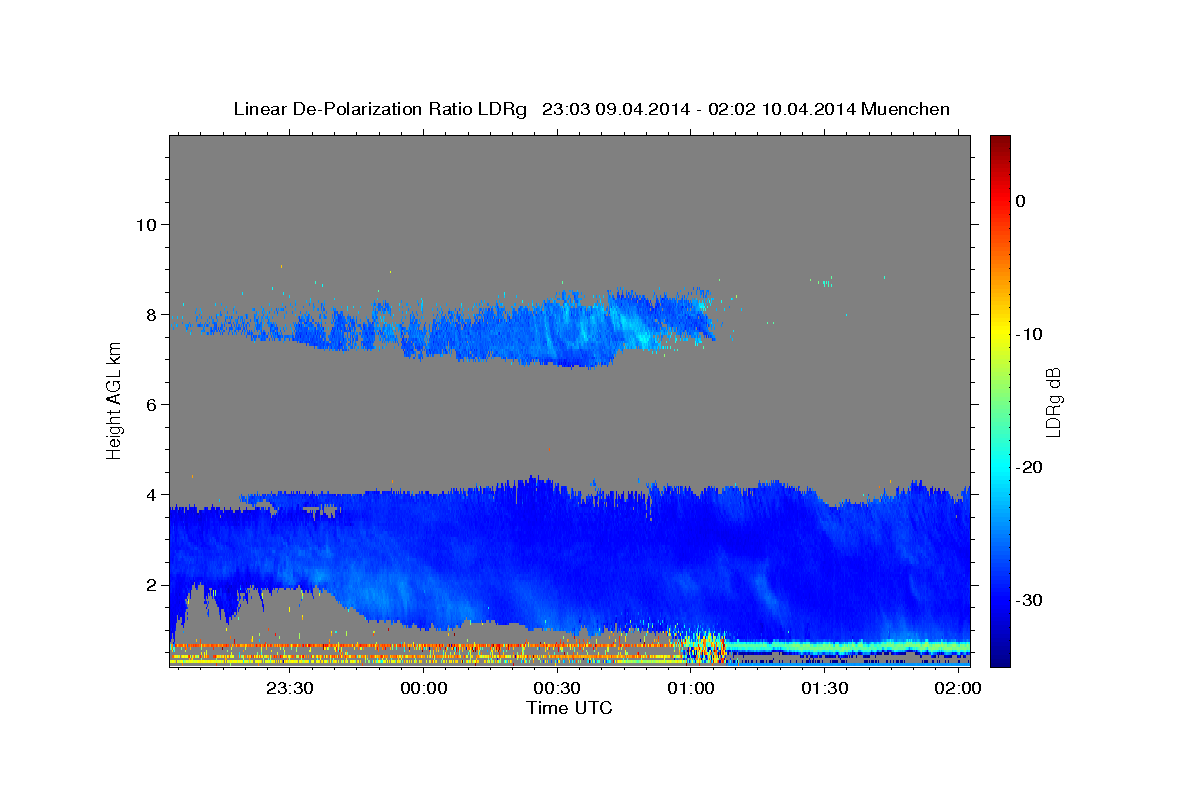Select the 'Time UTC' axis label

pos(569,708)
